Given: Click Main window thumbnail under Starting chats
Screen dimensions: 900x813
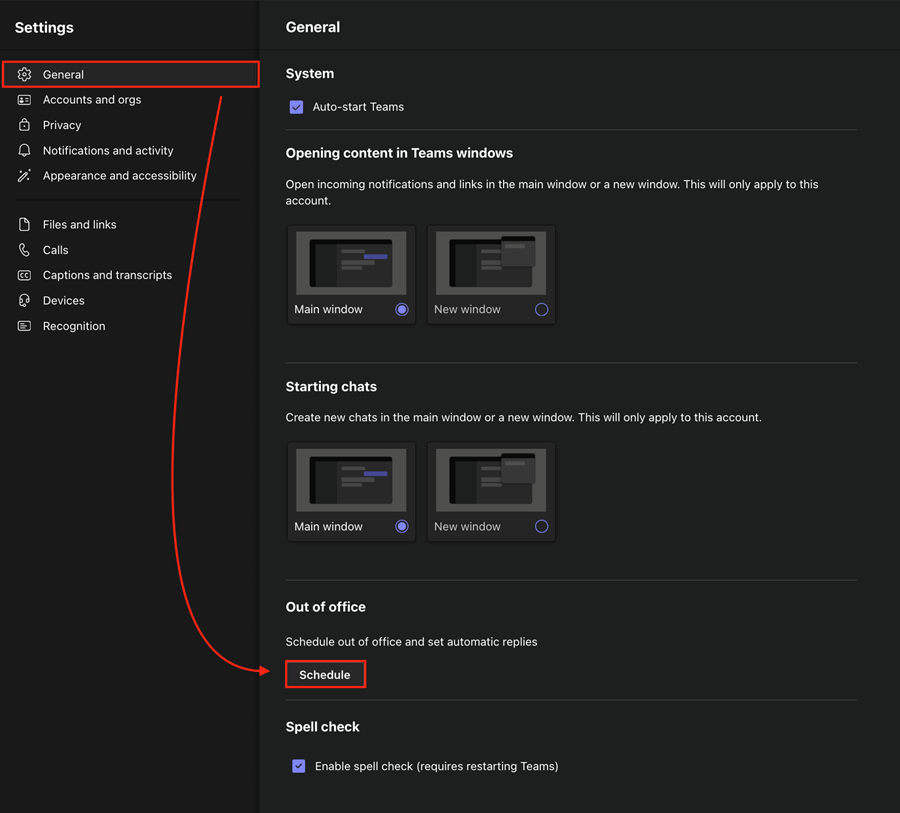Looking at the screenshot, I should tap(351, 480).
